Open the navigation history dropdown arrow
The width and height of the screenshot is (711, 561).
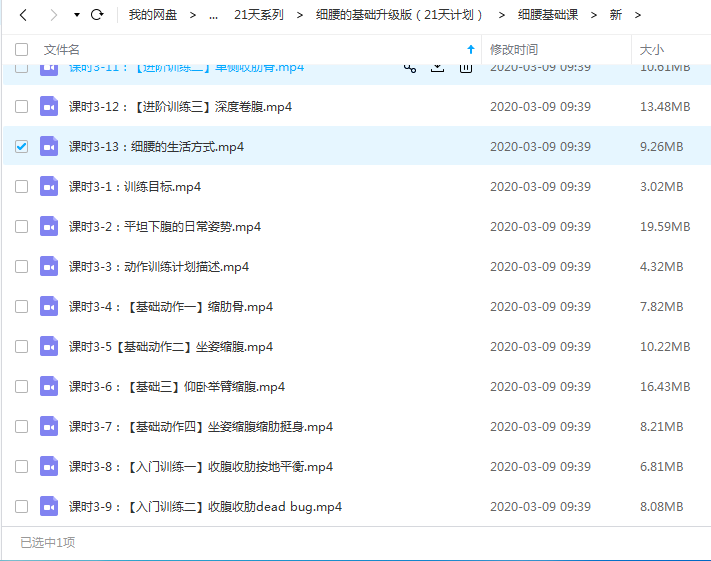[x=77, y=15]
